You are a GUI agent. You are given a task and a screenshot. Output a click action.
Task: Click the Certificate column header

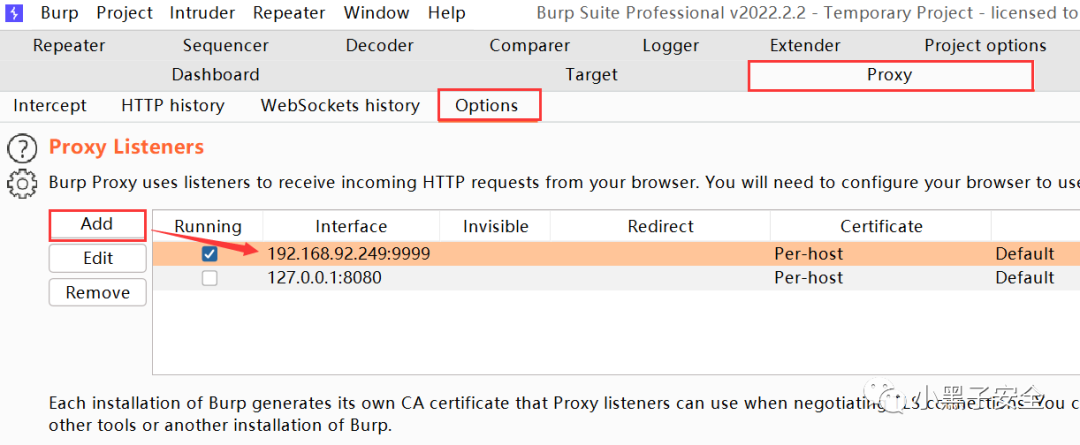click(881, 226)
